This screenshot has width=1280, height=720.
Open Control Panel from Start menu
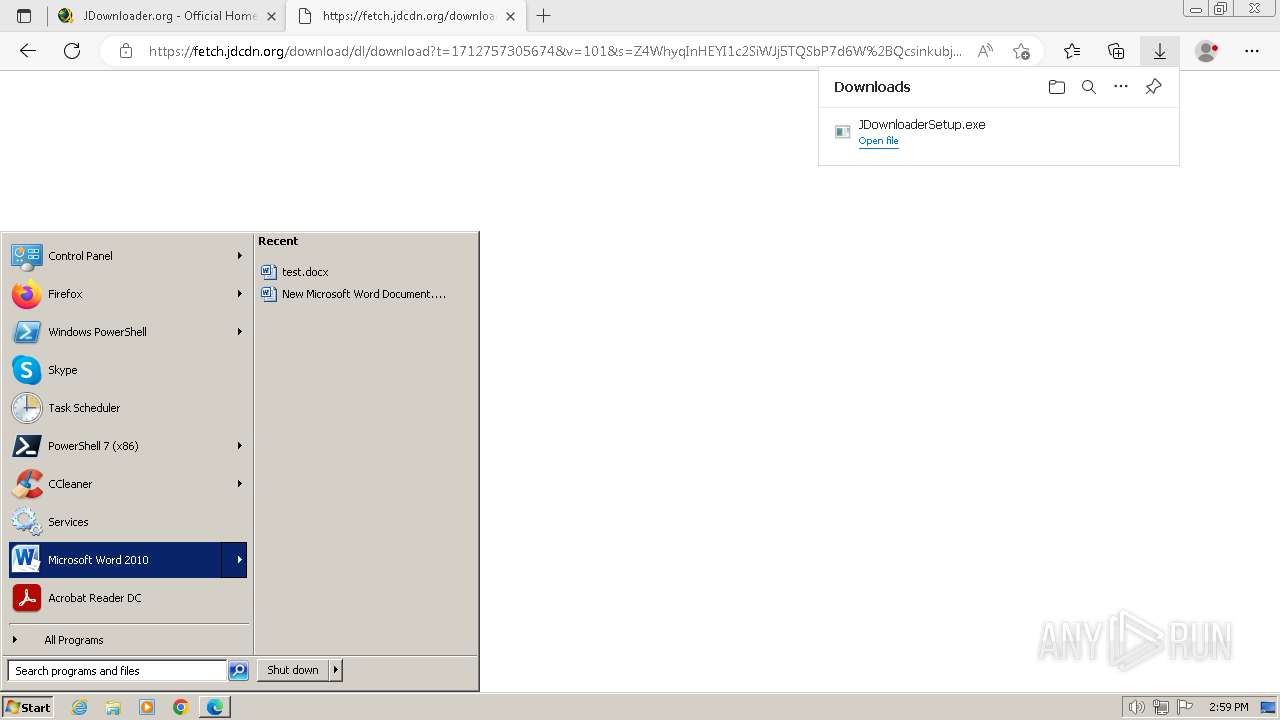click(x=128, y=256)
